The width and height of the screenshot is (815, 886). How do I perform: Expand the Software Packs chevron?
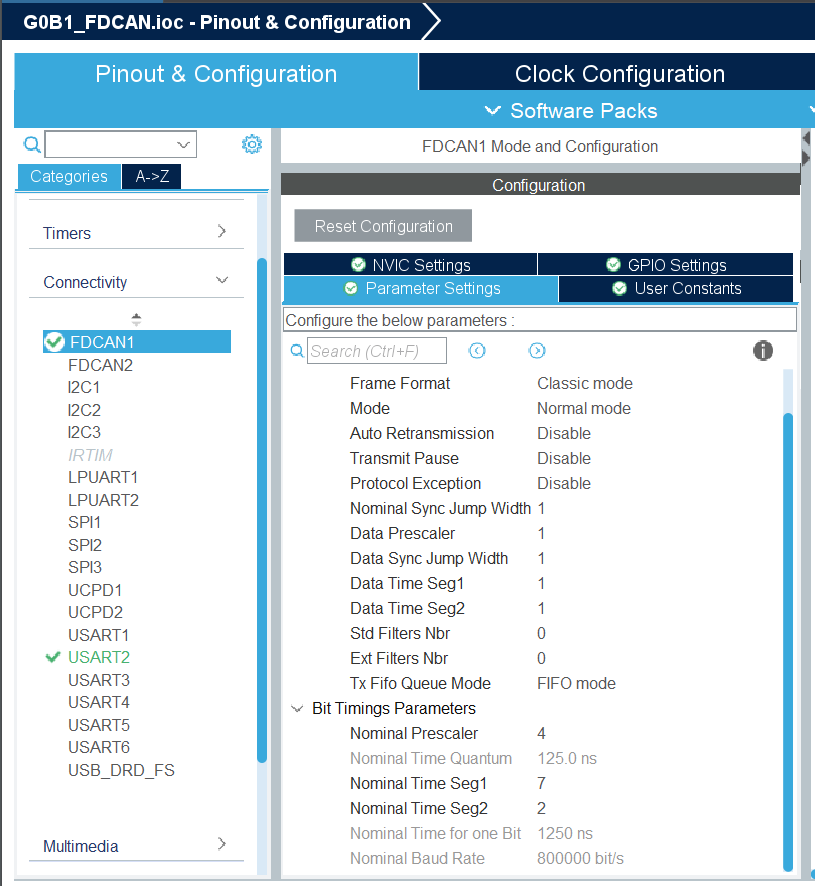(492, 111)
